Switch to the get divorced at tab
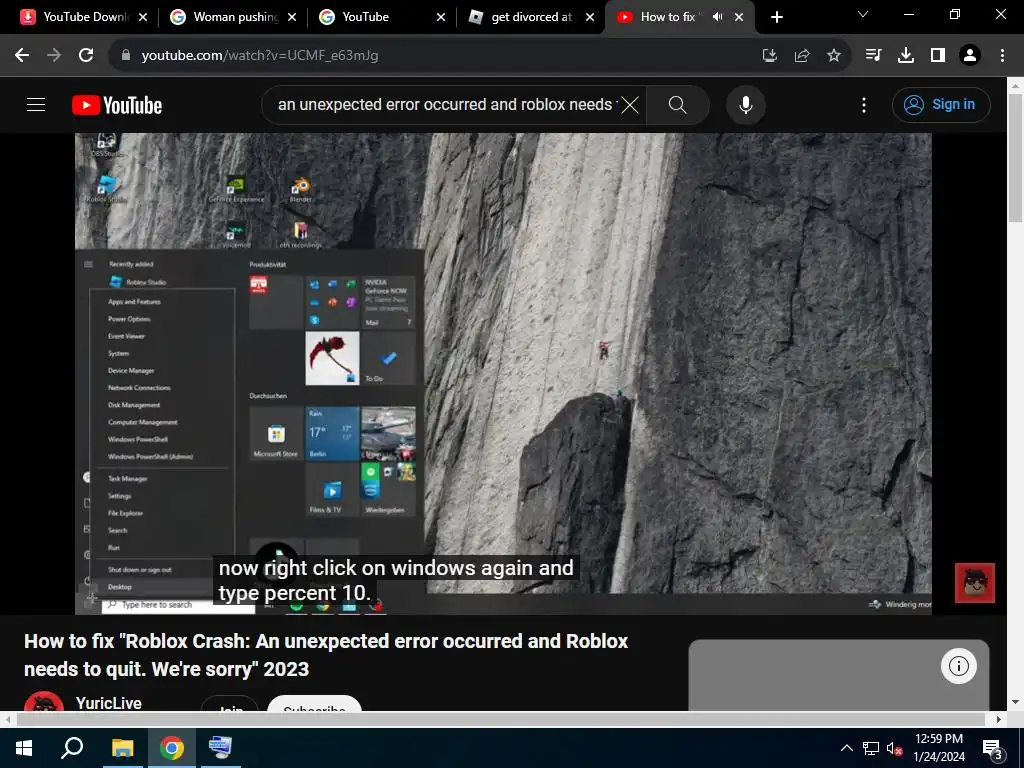The width and height of the screenshot is (1024, 768). pos(530,17)
